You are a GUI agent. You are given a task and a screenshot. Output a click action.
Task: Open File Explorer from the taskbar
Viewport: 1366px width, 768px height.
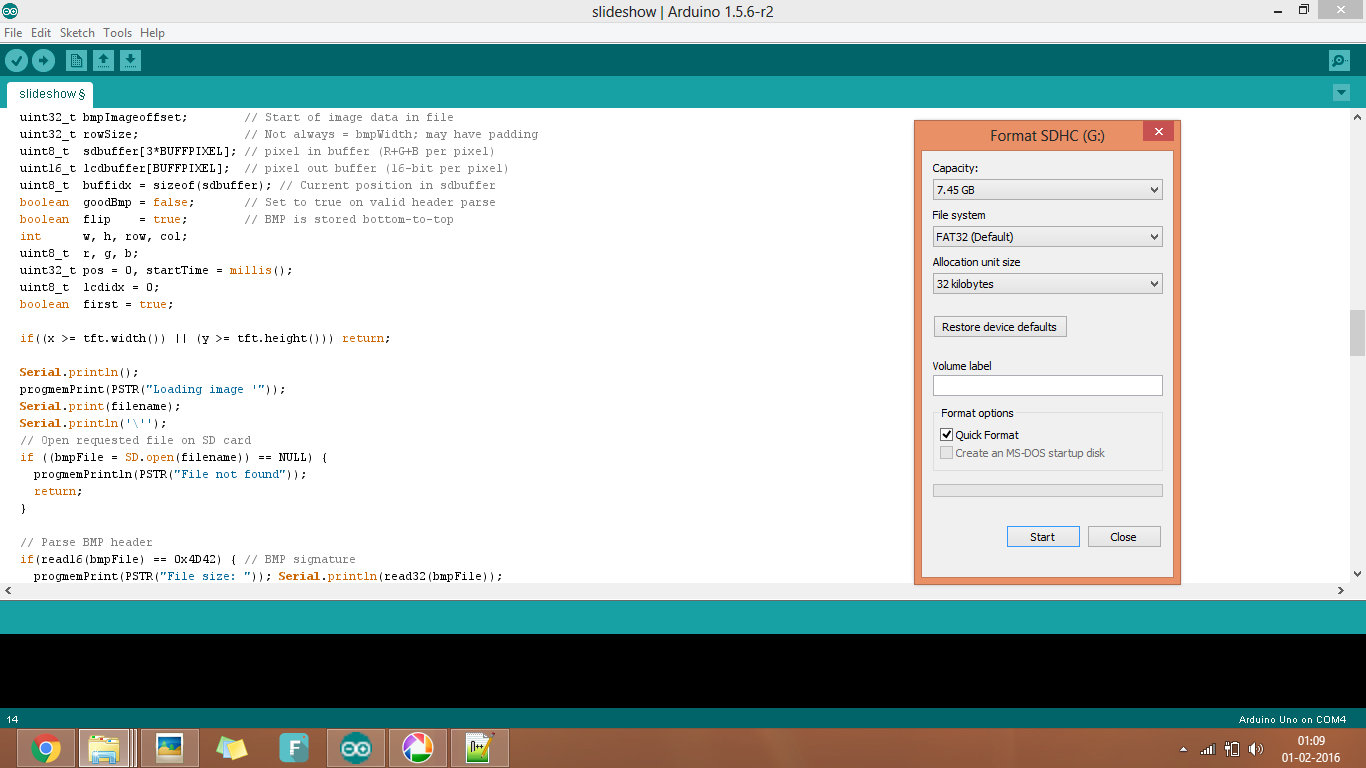point(104,748)
